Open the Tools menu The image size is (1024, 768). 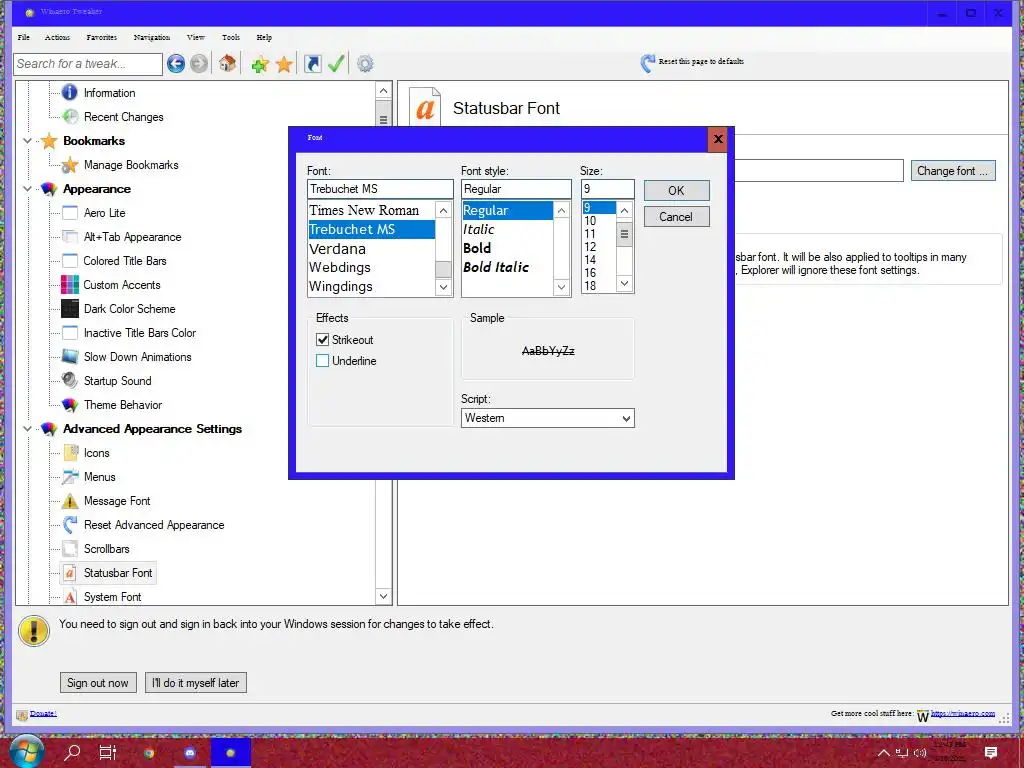tap(231, 37)
